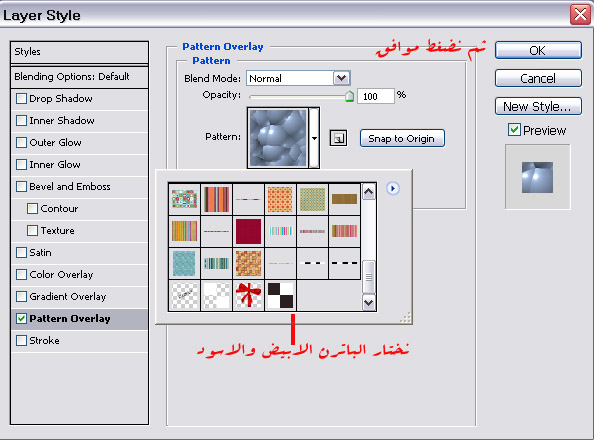
Task: Select the teal textured pattern thumbnail
Action: click(x=184, y=263)
